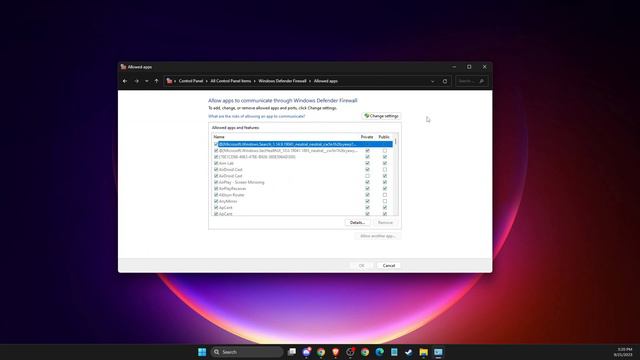640x360 pixels.
Task: Go forward using the Forward arrow
Action: click(136, 81)
